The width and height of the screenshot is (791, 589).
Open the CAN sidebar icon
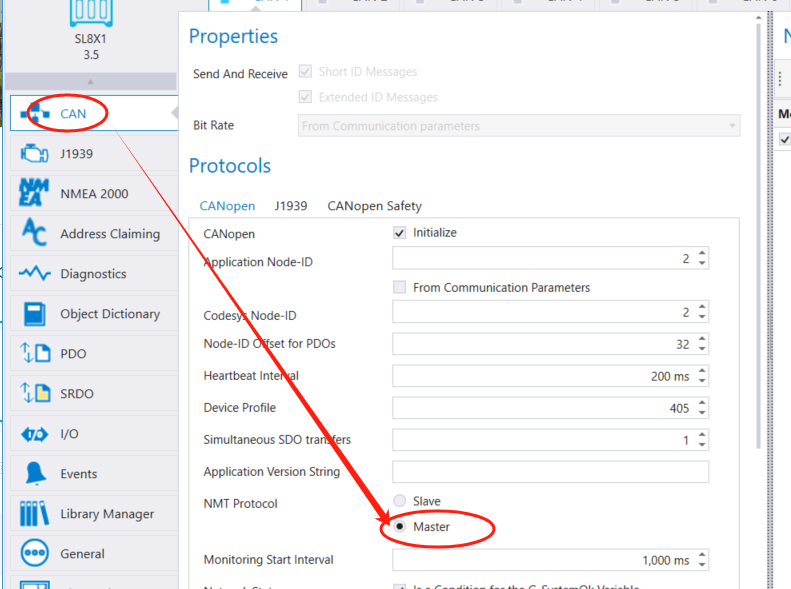[x=35, y=114]
